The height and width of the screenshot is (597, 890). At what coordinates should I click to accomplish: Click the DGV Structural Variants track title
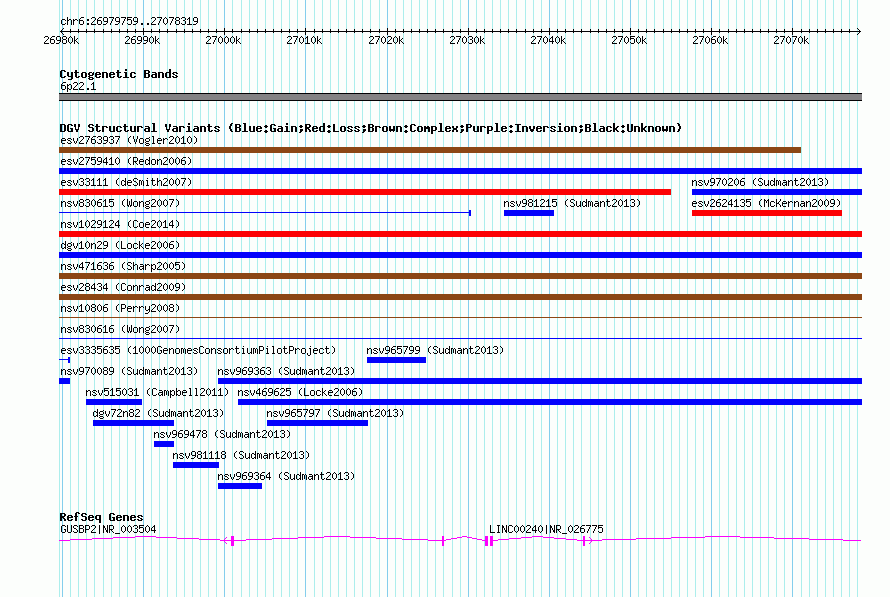[x=371, y=128]
